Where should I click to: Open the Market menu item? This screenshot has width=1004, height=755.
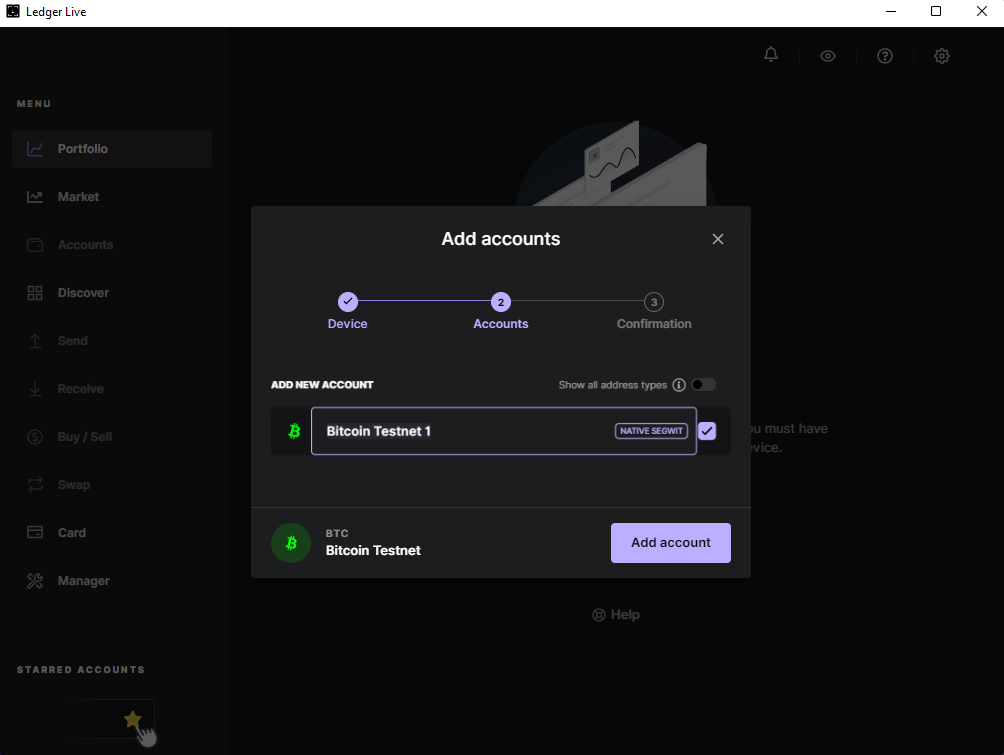pos(78,197)
